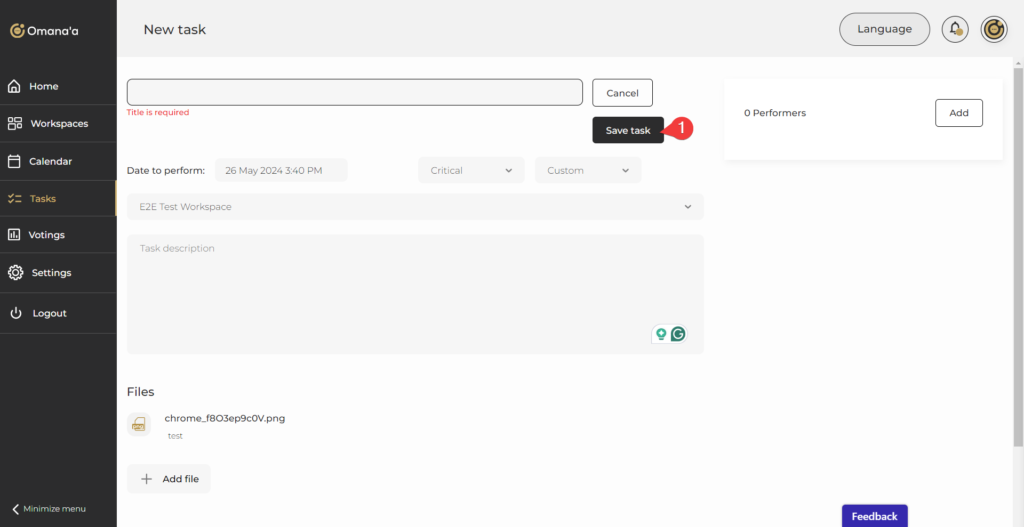Pick the Date to perform field
The image size is (1024, 527).
(x=280, y=170)
